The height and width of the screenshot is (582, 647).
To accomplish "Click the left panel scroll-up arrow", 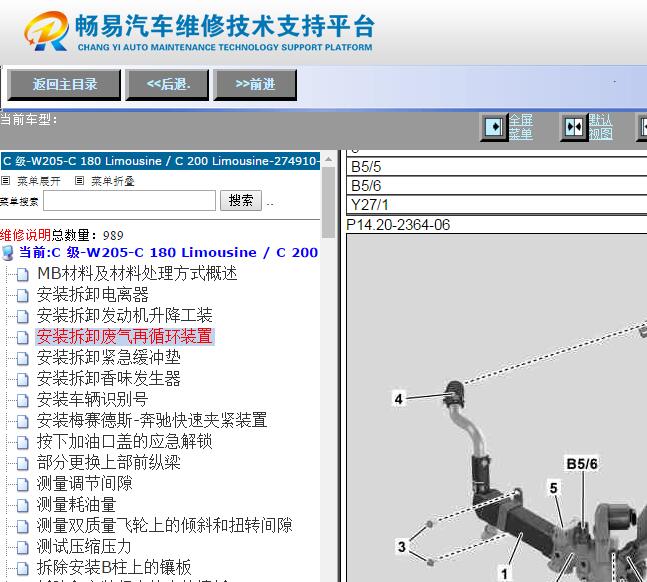I will pyautogui.click(x=328, y=159).
